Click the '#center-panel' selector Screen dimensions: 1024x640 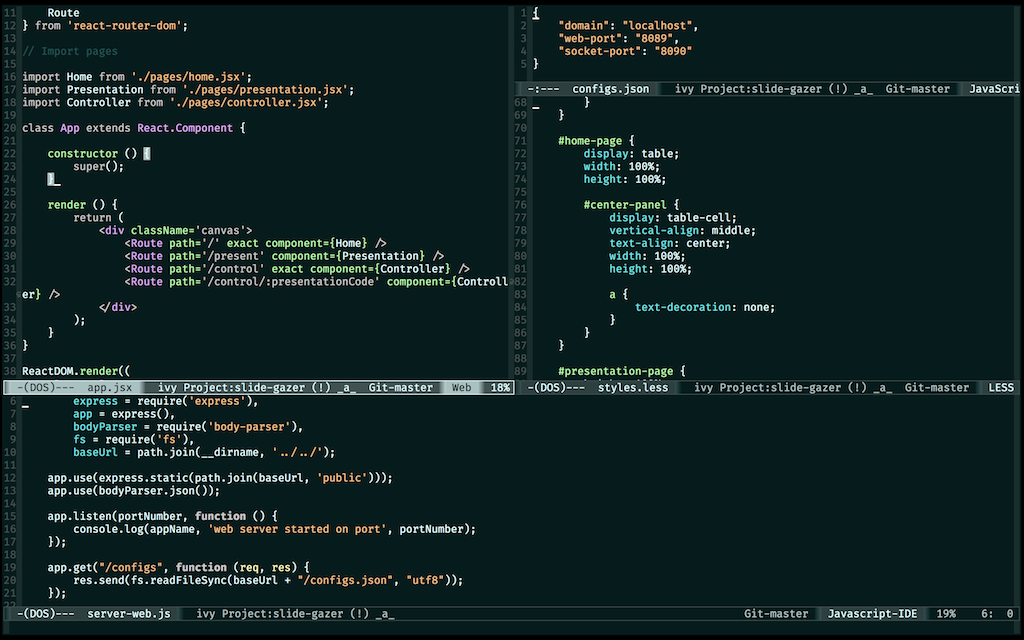point(626,204)
